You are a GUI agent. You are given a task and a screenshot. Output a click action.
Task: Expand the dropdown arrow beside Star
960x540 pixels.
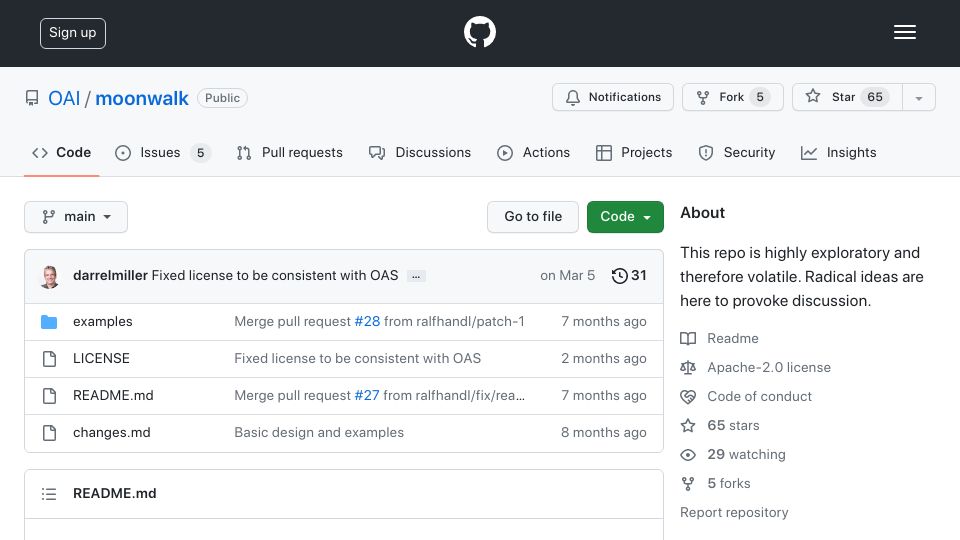click(x=918, y=97)
